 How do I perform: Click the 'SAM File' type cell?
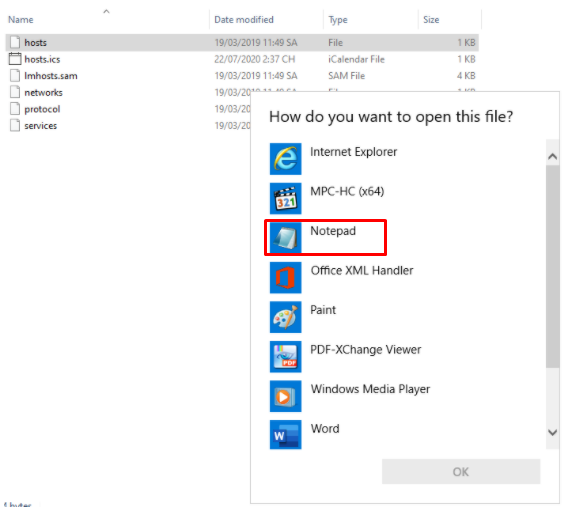347,76
